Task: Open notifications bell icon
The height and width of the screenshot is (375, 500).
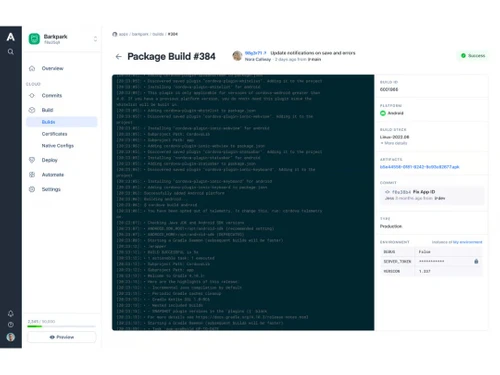Action: [11, 313]
